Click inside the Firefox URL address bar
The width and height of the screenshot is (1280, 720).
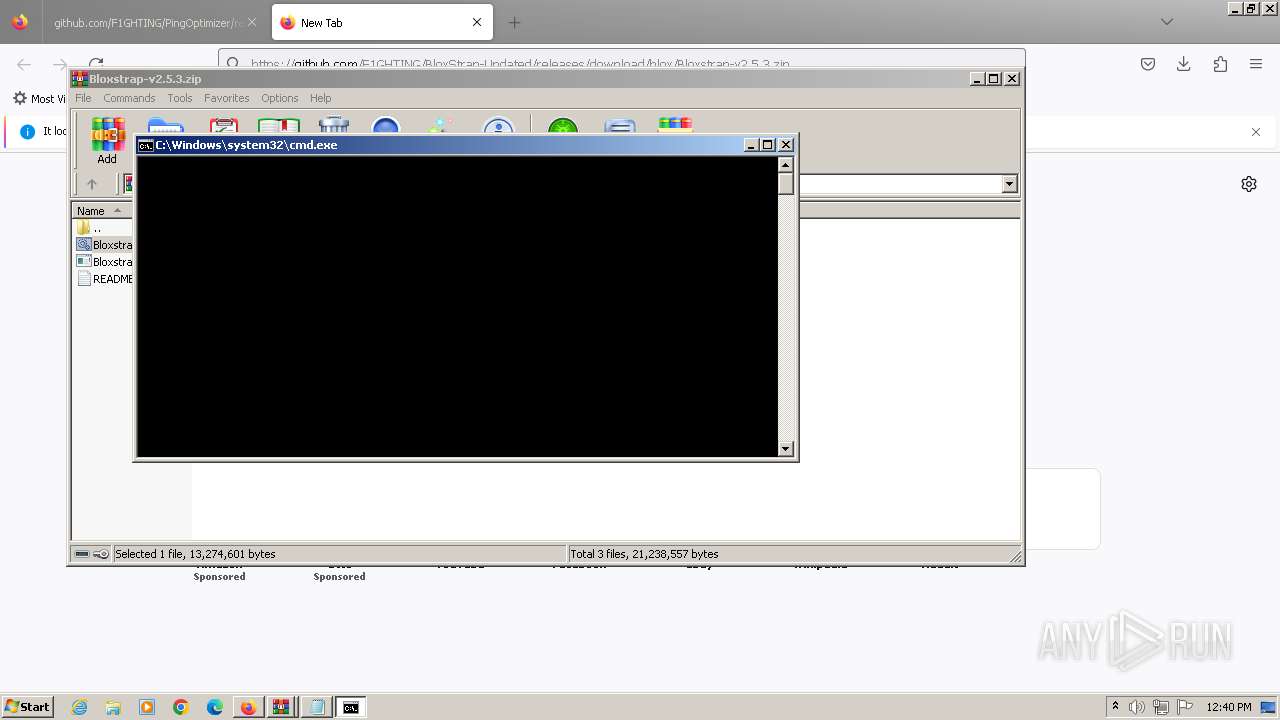pos(620,63)
